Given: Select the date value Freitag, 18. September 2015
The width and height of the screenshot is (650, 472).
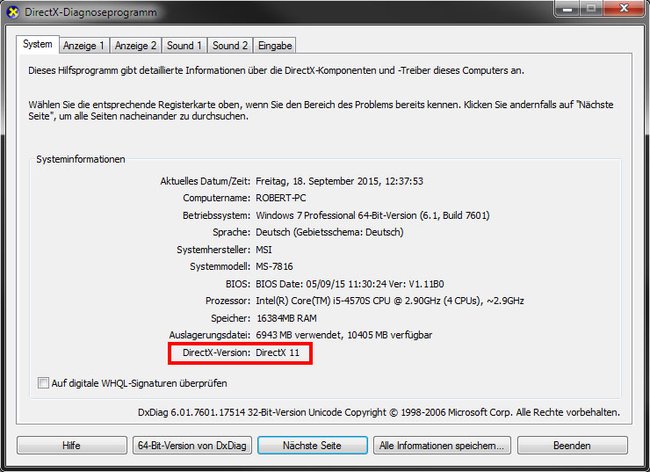Looking at the screenshot, I should 339,181.
